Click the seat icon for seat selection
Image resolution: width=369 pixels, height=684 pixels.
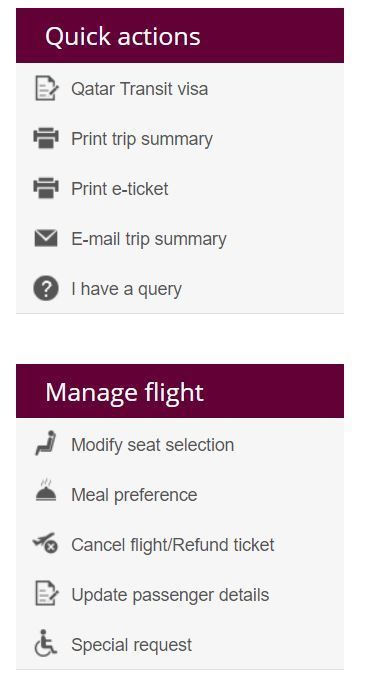coord(46,444)
